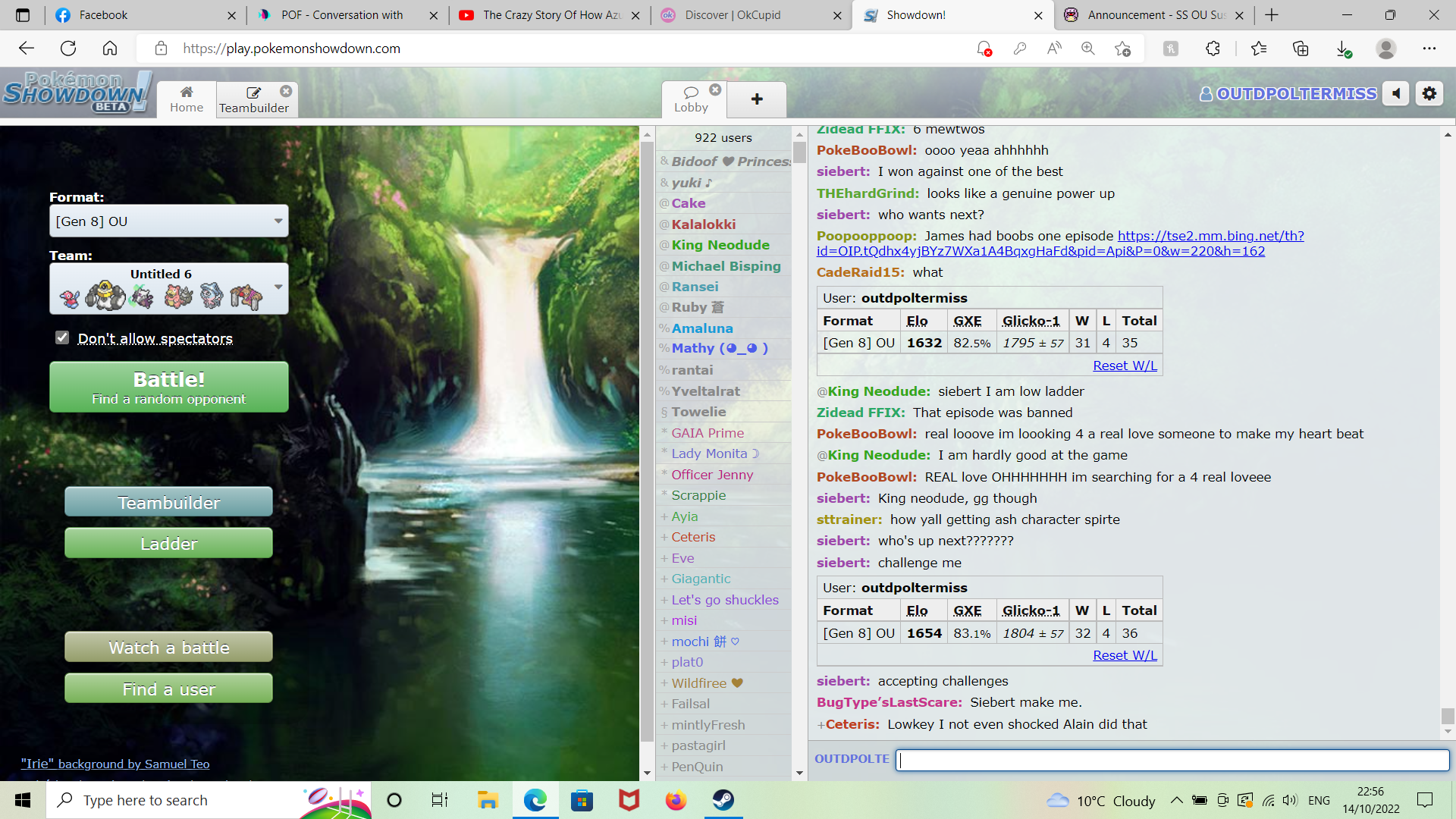
Task: Mute sound with the speaker icon
Action: [1395, 93]
